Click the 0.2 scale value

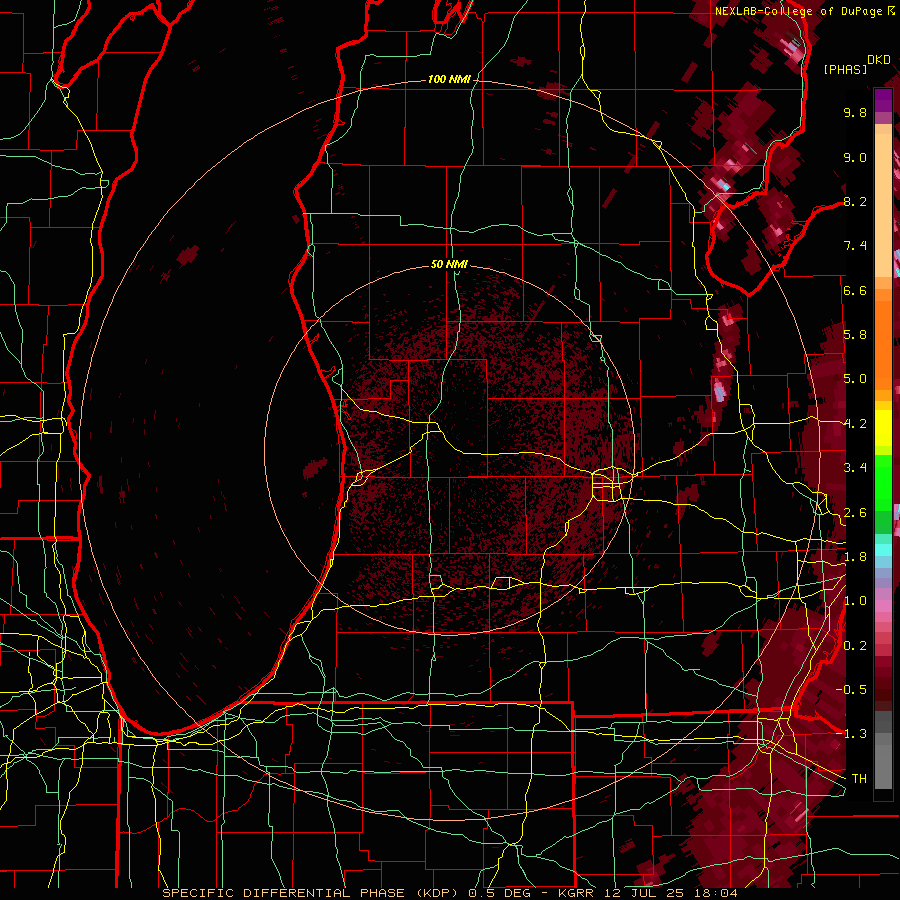click(855, 646)
